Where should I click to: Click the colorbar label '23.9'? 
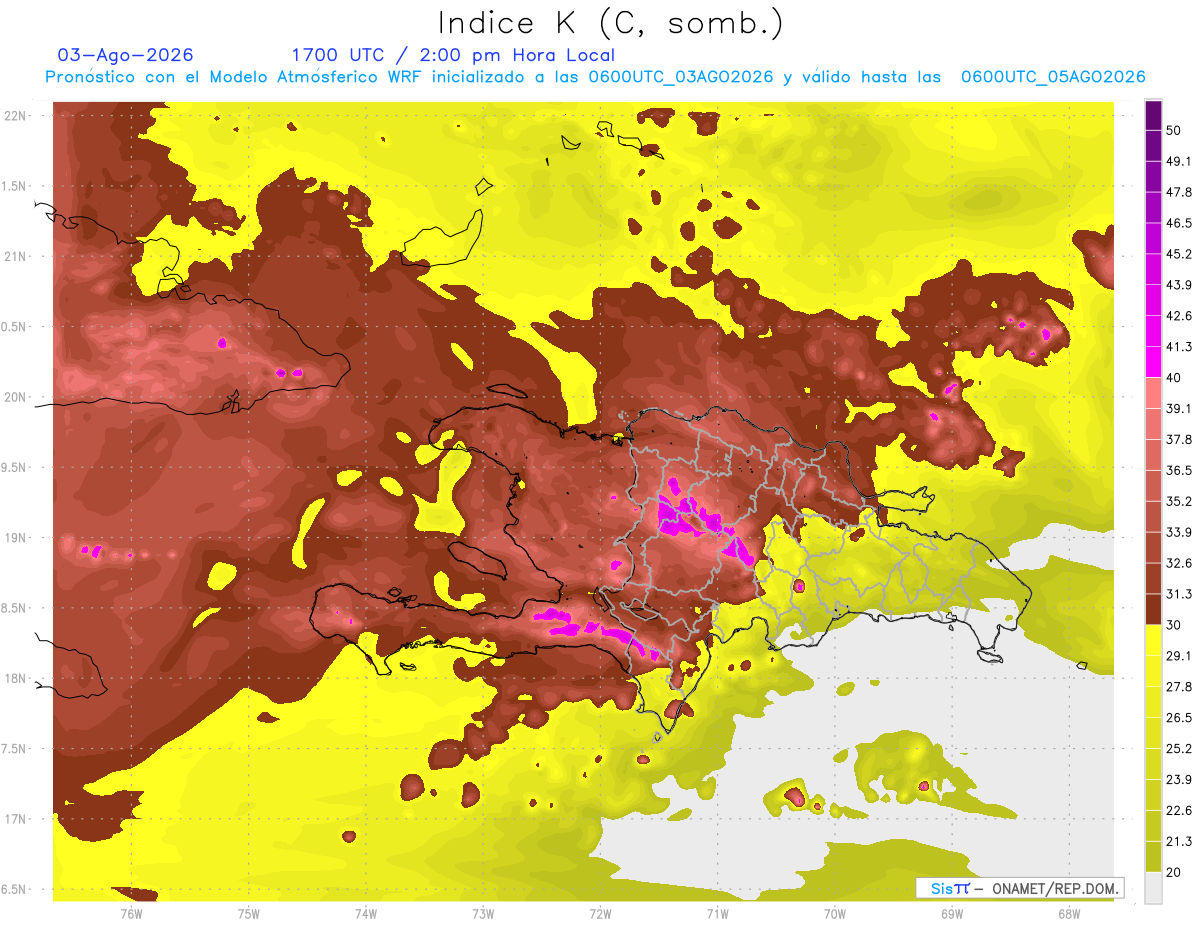pos(1179,780)
